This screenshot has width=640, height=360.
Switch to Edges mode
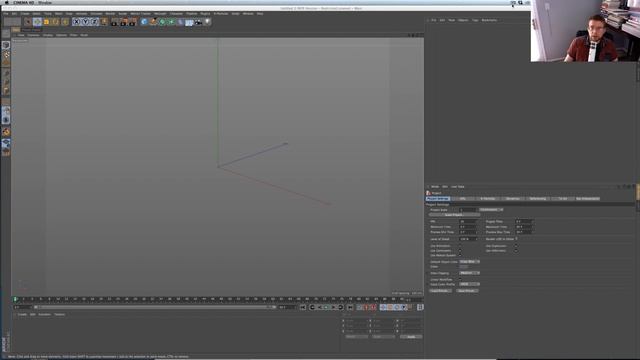click(6, 82)
